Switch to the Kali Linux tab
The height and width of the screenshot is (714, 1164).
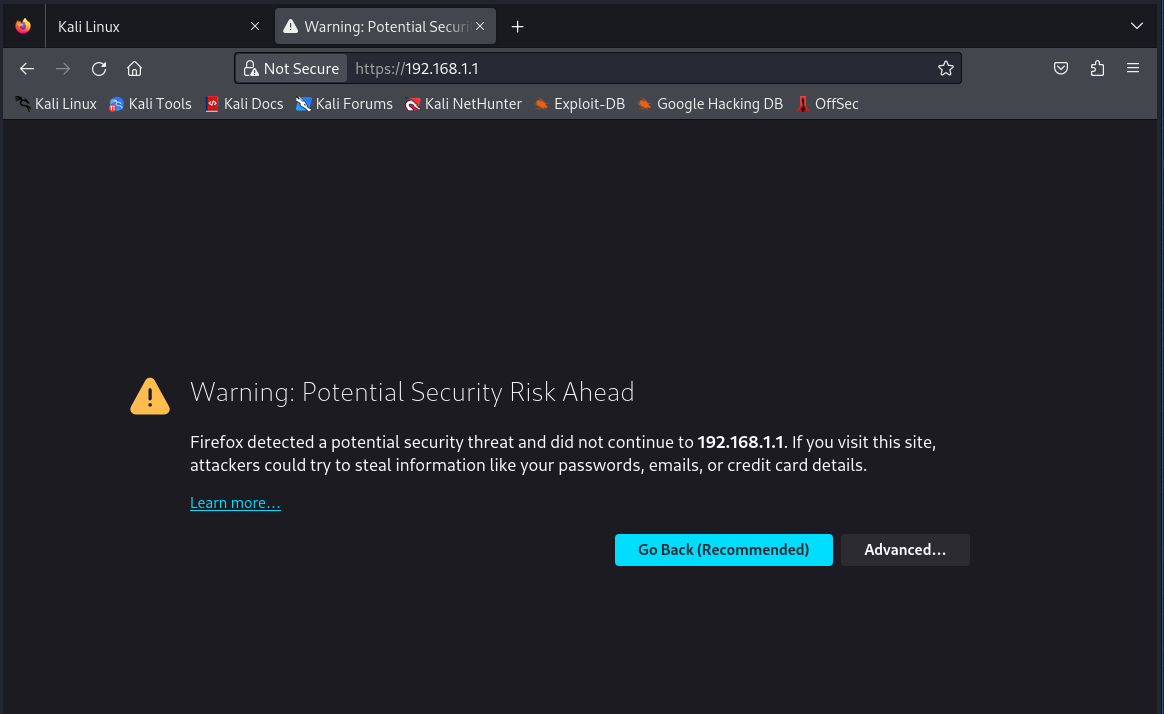[140, 27]
